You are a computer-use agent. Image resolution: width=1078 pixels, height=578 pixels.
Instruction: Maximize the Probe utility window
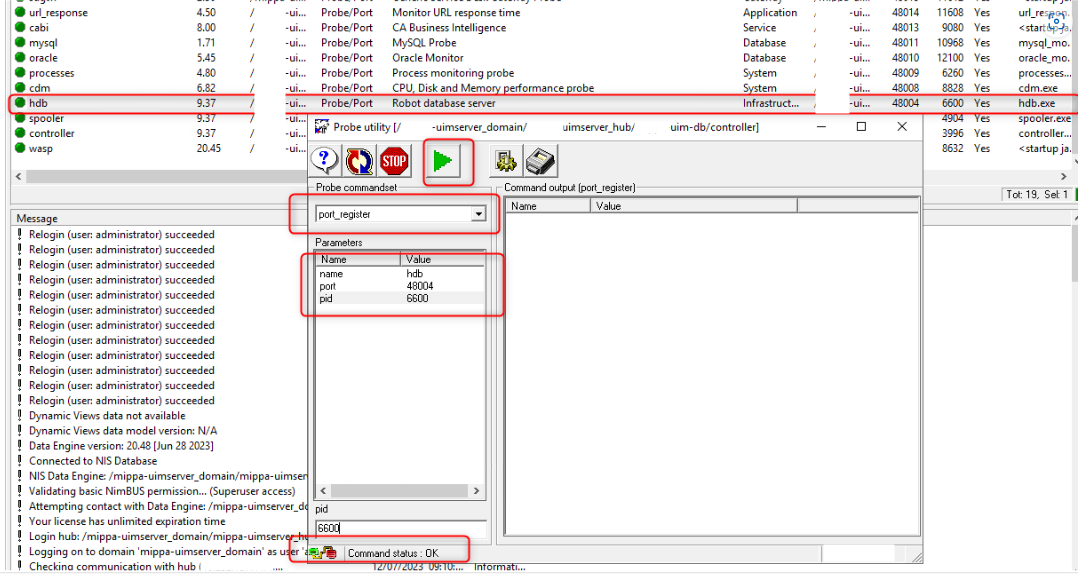861,126
